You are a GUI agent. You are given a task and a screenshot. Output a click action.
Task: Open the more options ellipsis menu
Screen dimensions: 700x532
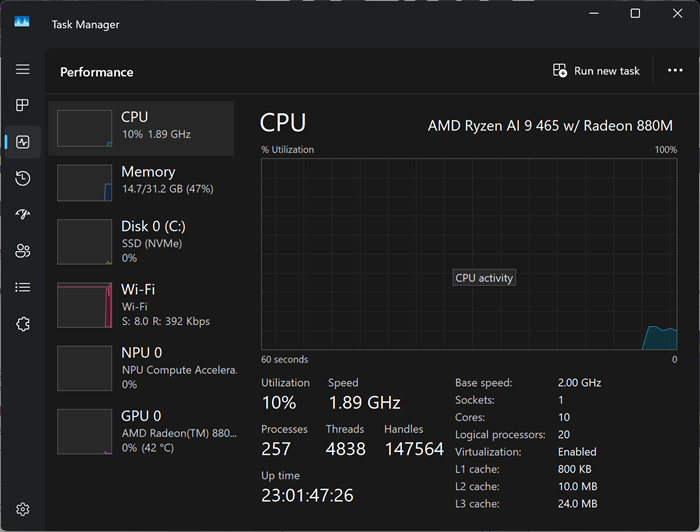(675, 70)
